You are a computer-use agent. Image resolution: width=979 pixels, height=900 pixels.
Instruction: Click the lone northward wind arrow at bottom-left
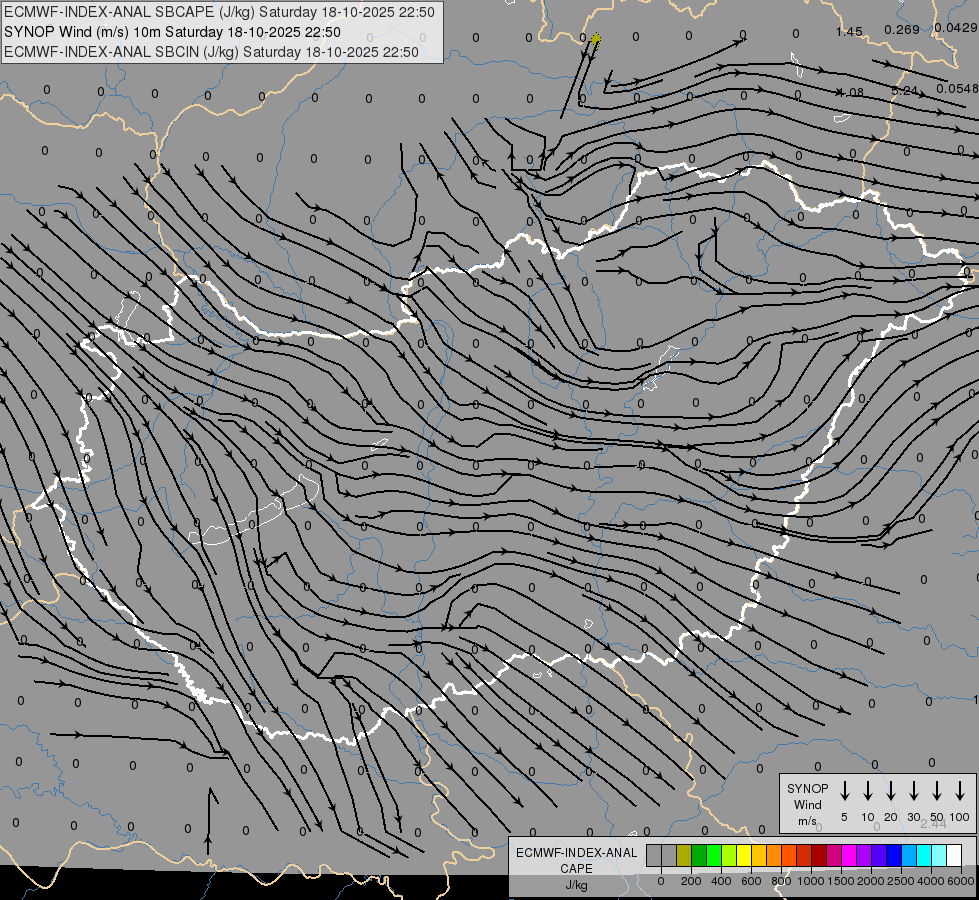pos(209,821)
